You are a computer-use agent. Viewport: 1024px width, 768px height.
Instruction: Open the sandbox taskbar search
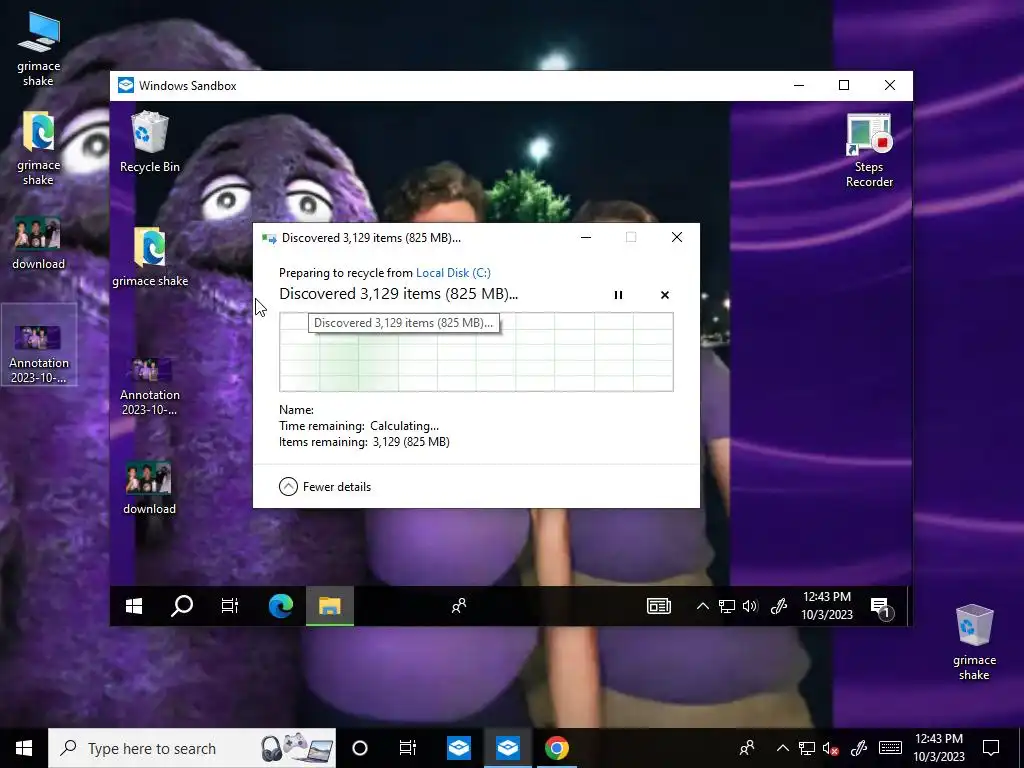[x=182, y=606]
